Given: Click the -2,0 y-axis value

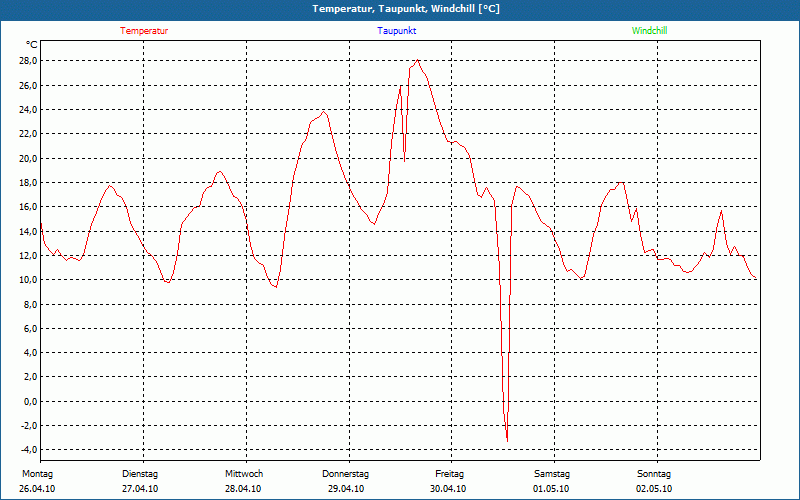Looking at the screenshot, I should (28, 426).
